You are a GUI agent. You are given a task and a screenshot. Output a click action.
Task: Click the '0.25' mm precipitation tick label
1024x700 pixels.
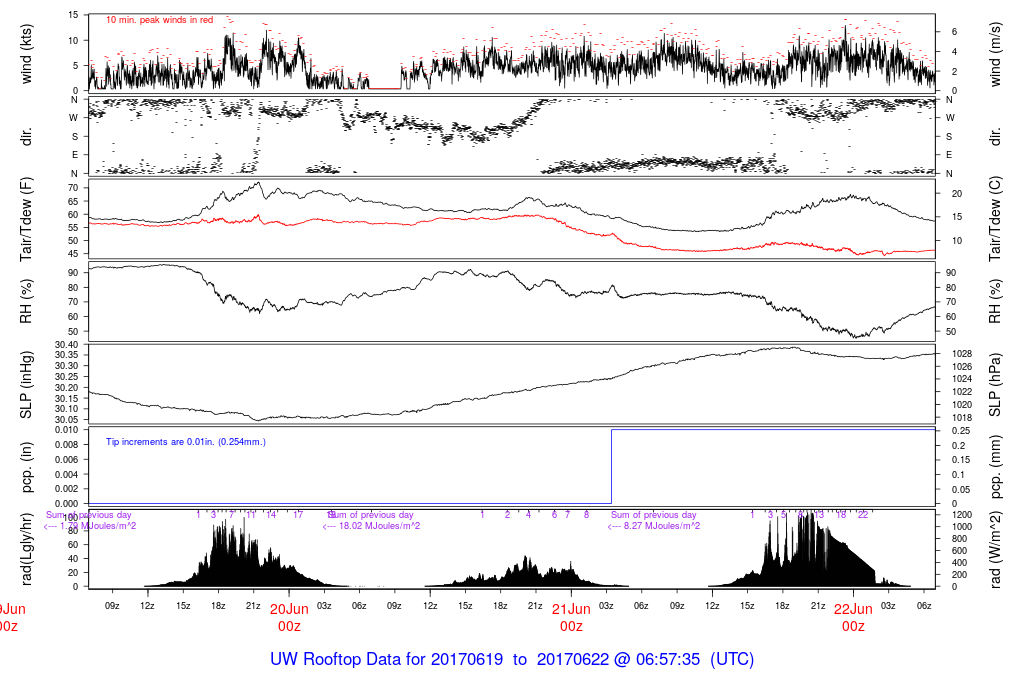(x=959, y=431)
